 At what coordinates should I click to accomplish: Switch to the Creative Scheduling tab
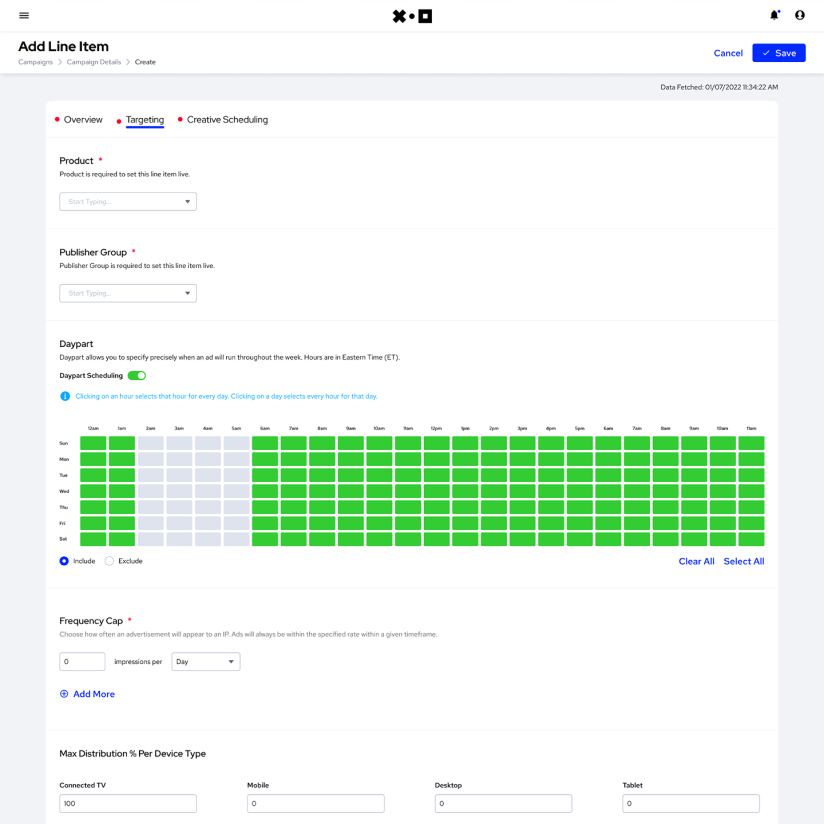[227, 120]
